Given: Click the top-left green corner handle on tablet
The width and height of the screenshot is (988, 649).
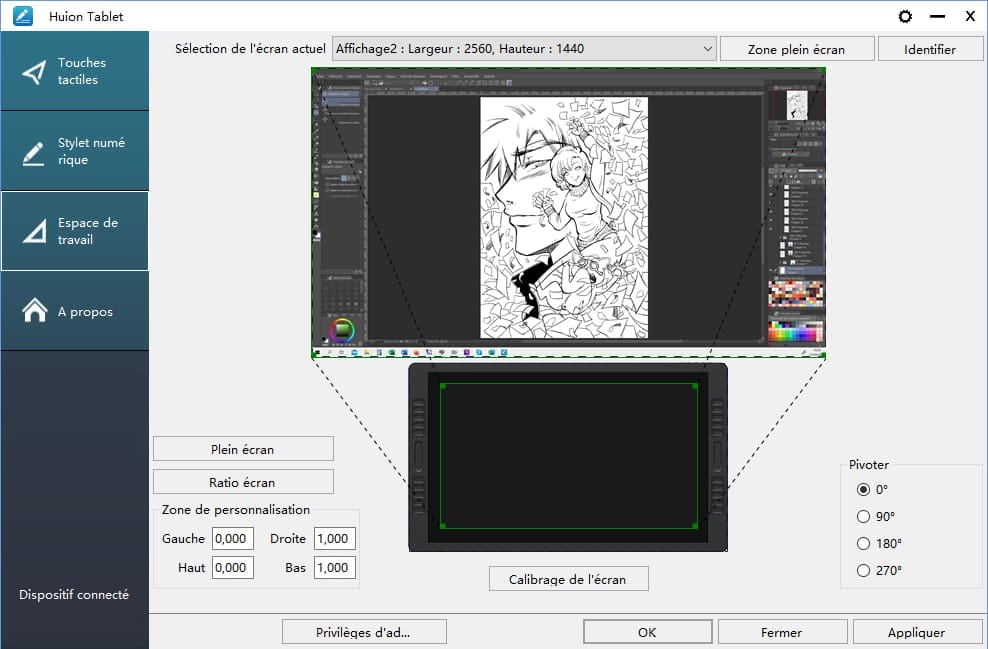Looking at the screenshot, I should (443, 386).
